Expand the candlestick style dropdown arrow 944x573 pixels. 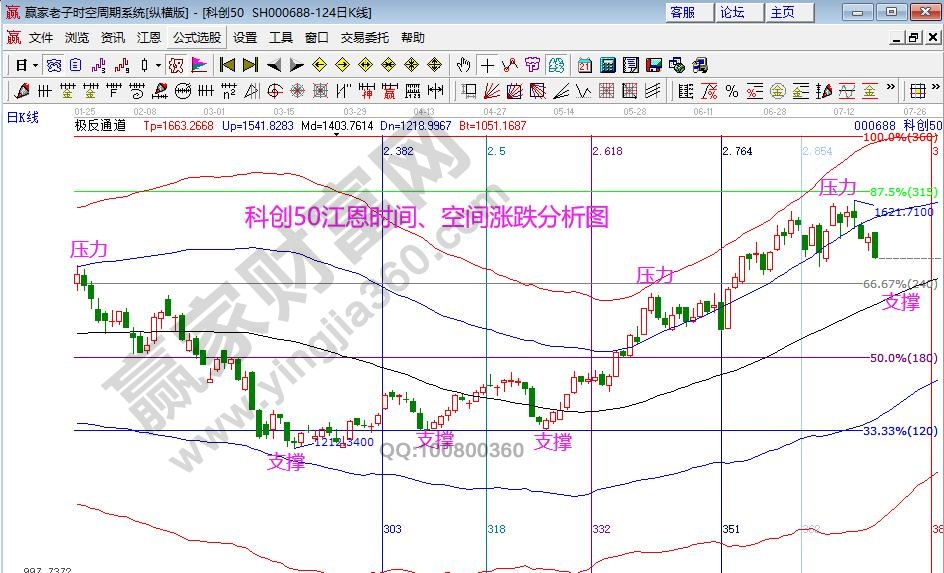point(158,65)
